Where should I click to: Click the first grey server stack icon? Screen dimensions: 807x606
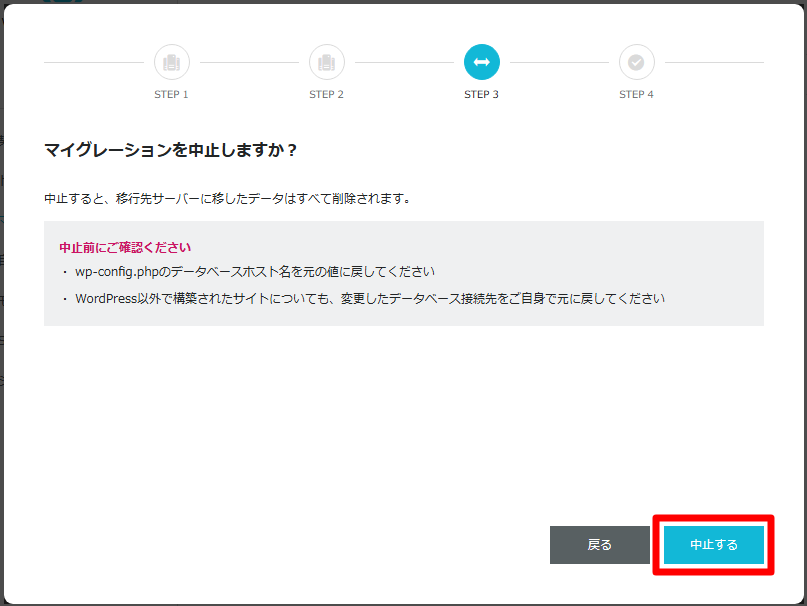(171, 61)
